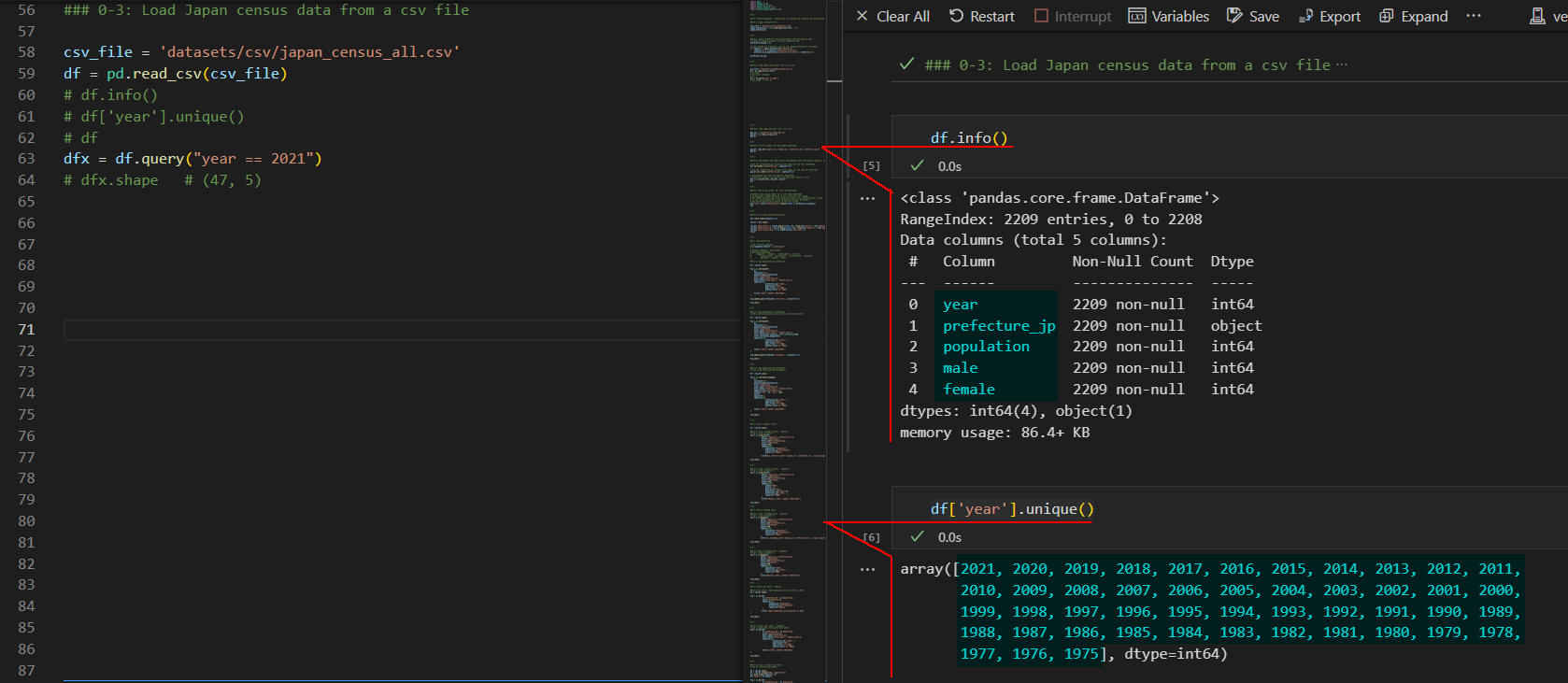
Task: Click the '### 0-3' comment on line 56
Action: [266, 10]
